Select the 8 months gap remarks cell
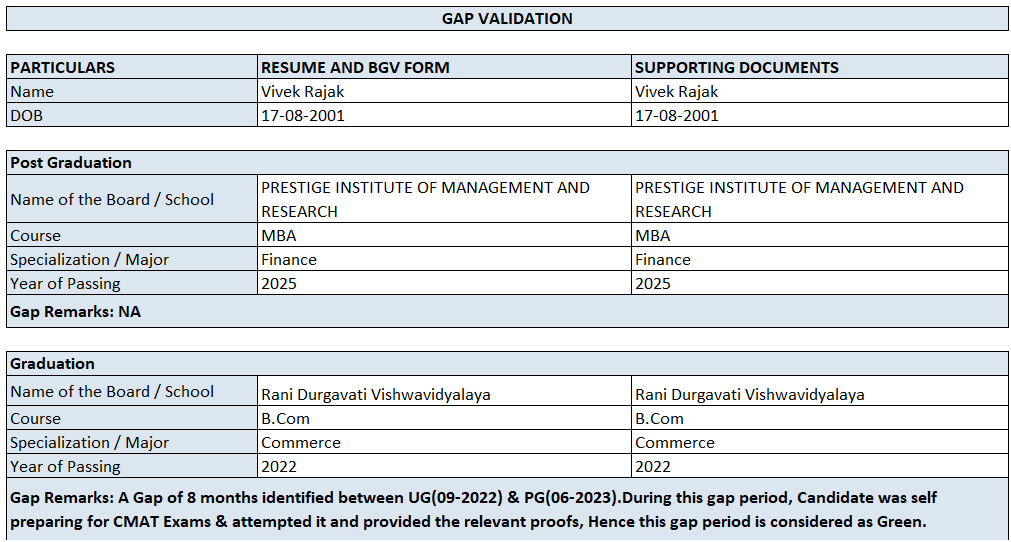This screenshot has width=1011, height=542. [x=507, y=509]
